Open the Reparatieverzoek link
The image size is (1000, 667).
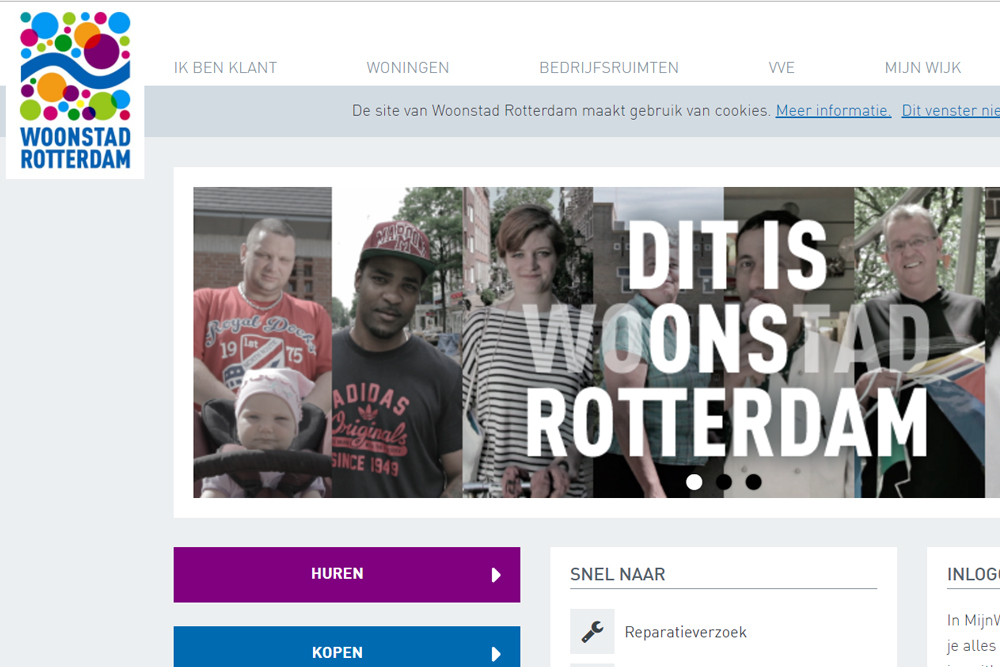pos(685,632)
